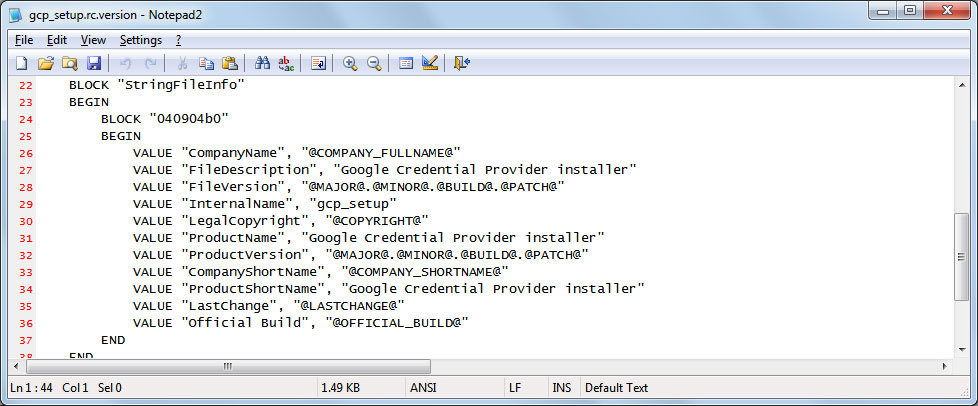Click the vertical scrollbar down arrow

tap(961, 350)
